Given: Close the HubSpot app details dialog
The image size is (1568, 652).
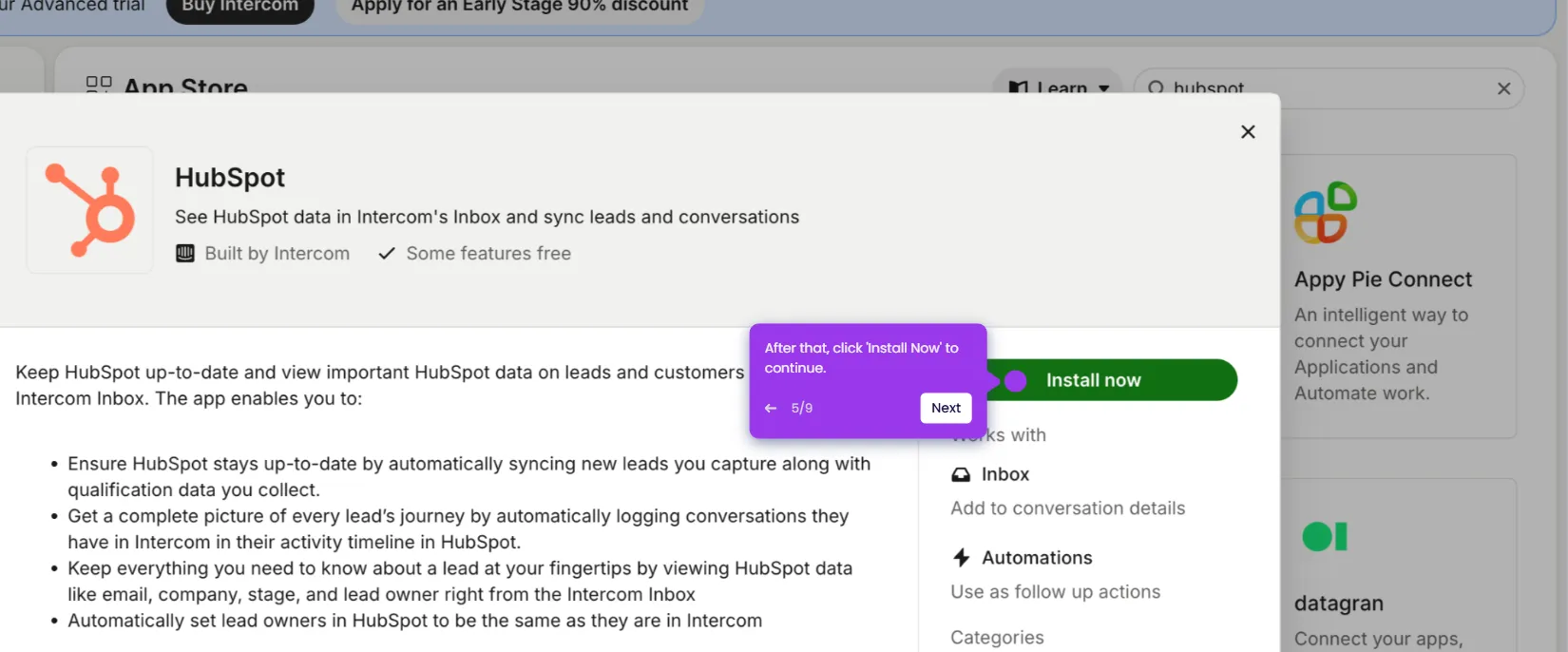Looking at the screenshot, I should coord(1248,132).
